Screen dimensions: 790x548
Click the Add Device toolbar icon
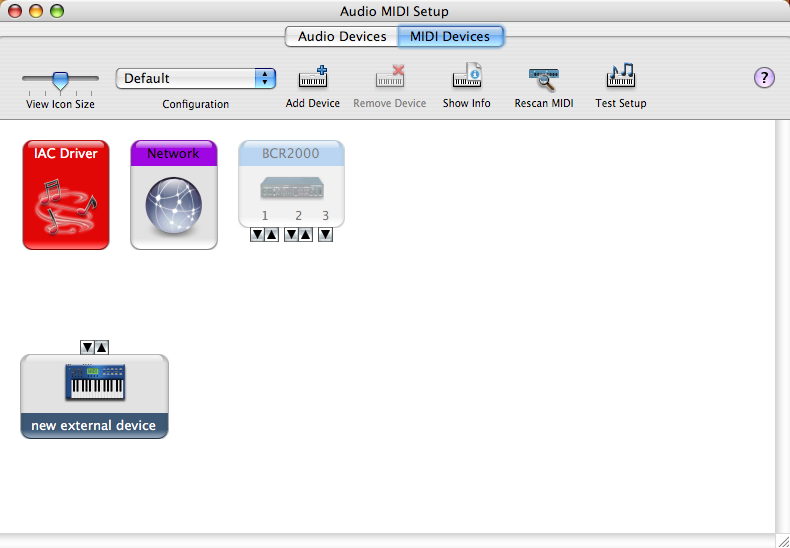313,77
